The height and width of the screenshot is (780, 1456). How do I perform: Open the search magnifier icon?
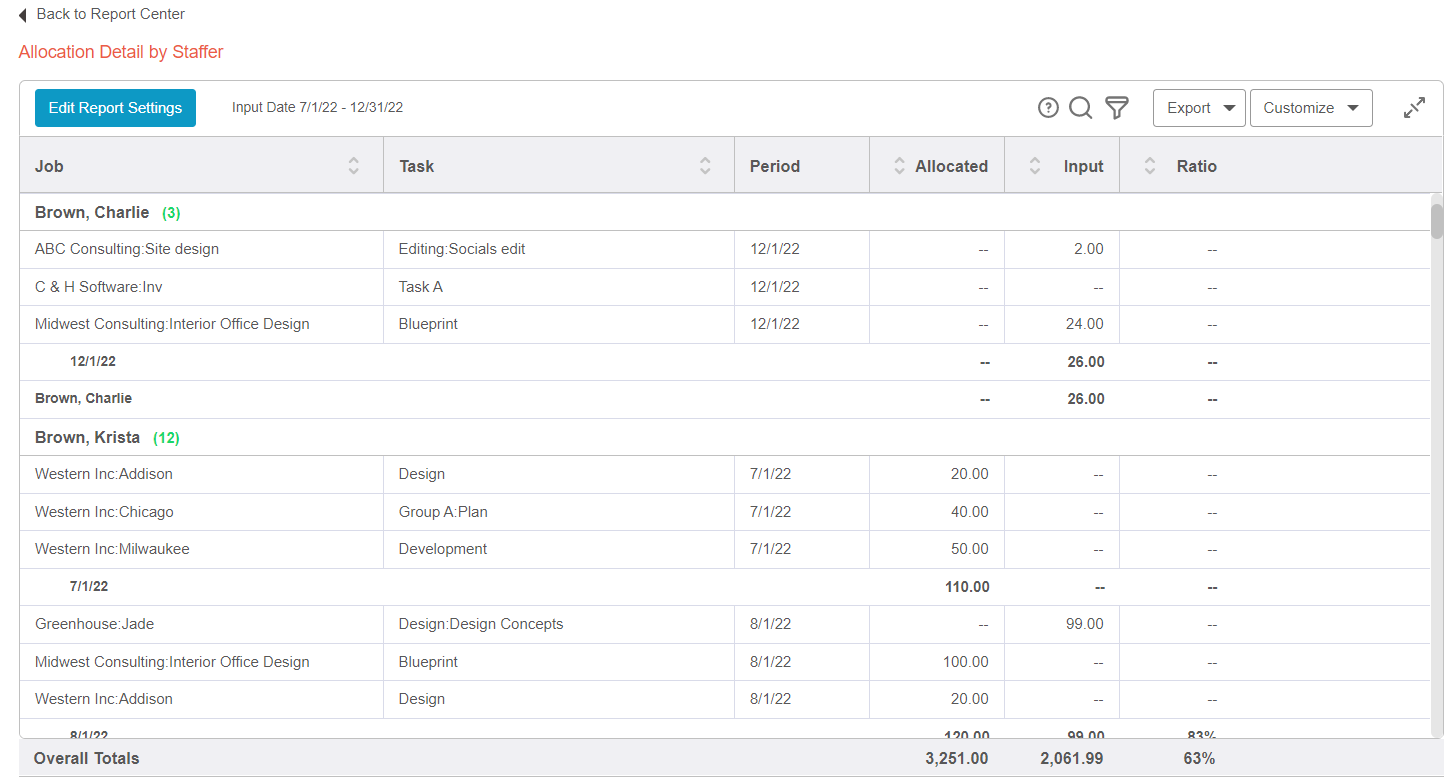point(1080,108)
